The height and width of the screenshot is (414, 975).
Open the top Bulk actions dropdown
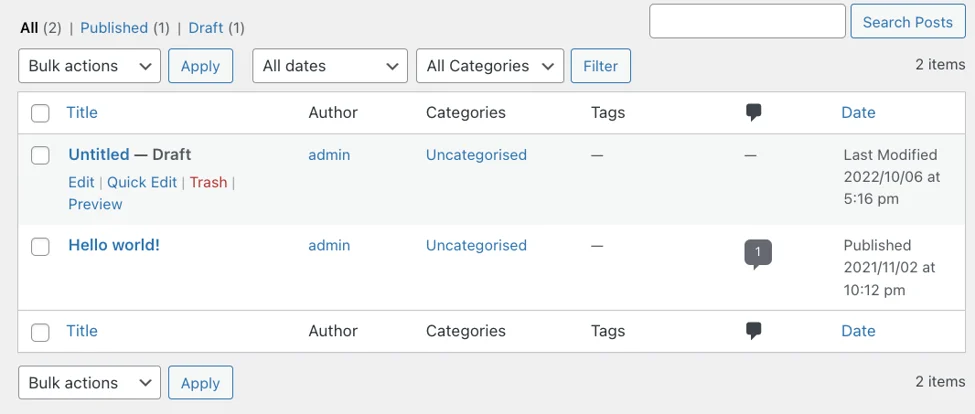click(90, 66)
